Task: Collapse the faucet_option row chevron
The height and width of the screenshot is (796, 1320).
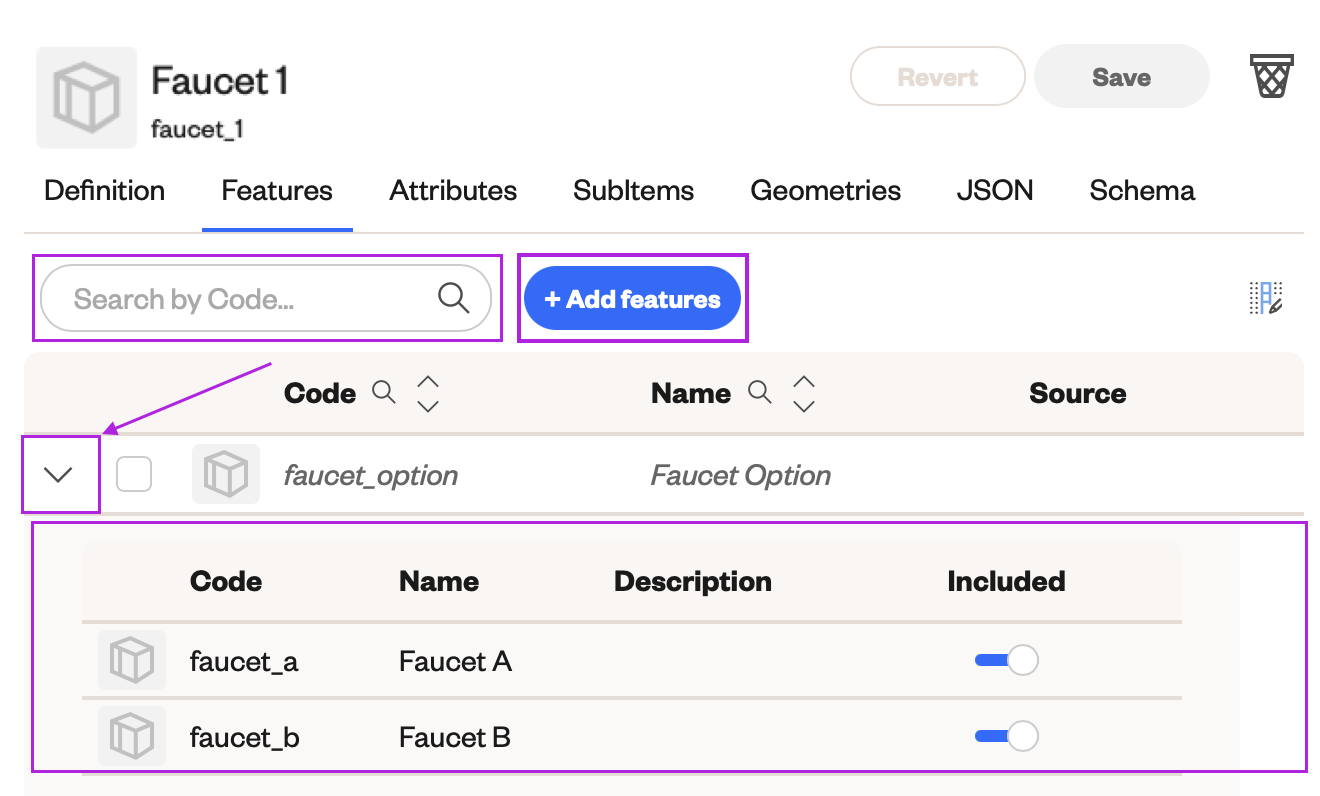Action: tap(60, 475)
